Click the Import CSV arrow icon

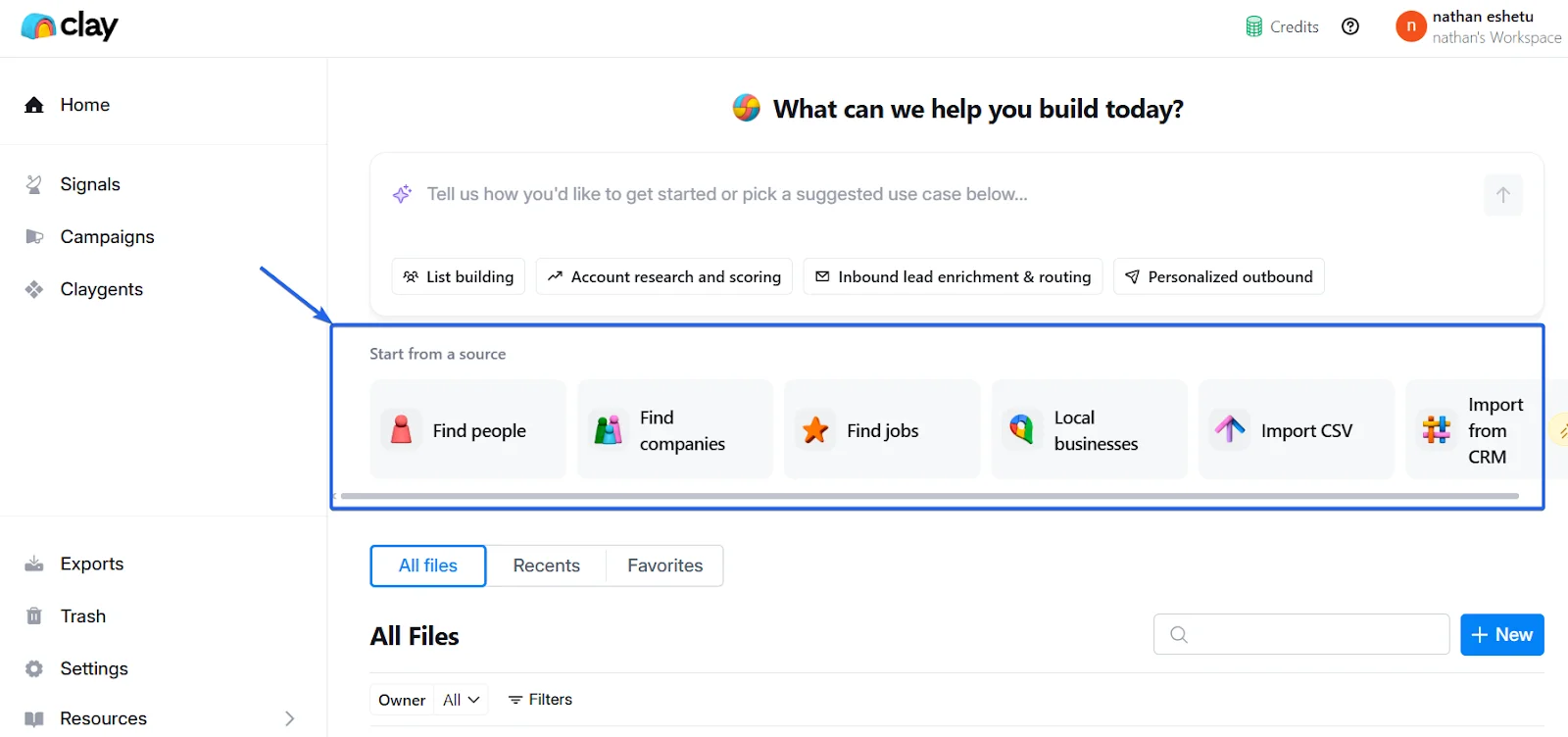pos(1230,429)
